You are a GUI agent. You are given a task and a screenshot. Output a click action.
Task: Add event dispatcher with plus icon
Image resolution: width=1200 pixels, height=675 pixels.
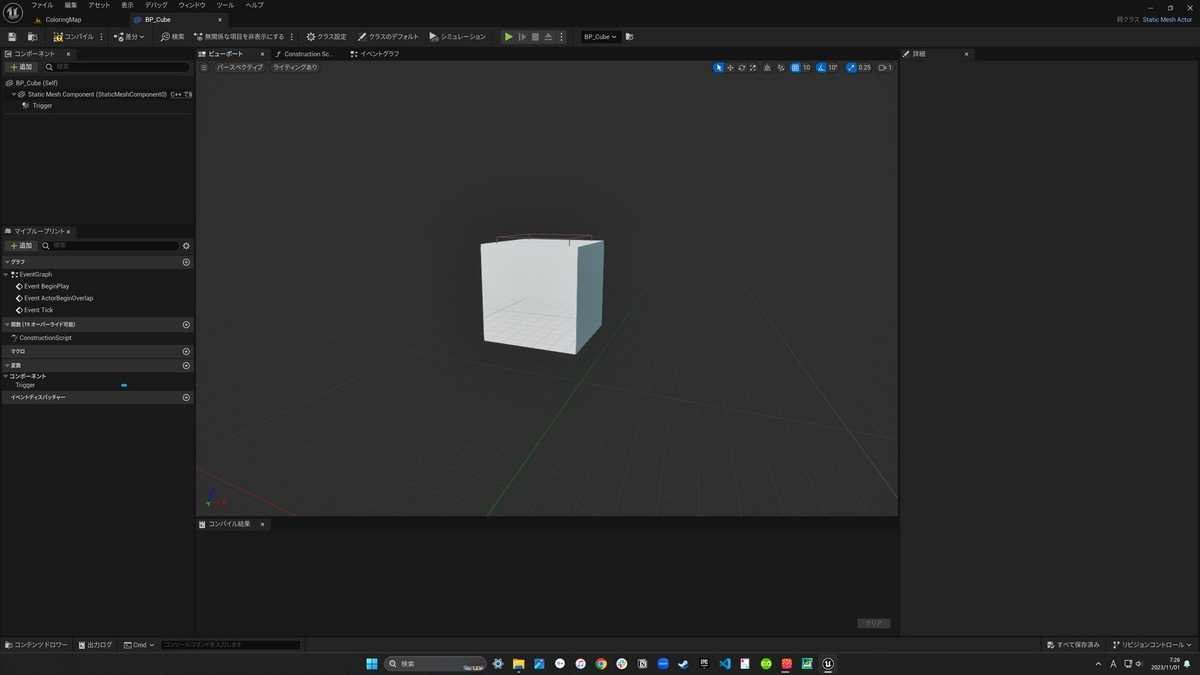186,398
